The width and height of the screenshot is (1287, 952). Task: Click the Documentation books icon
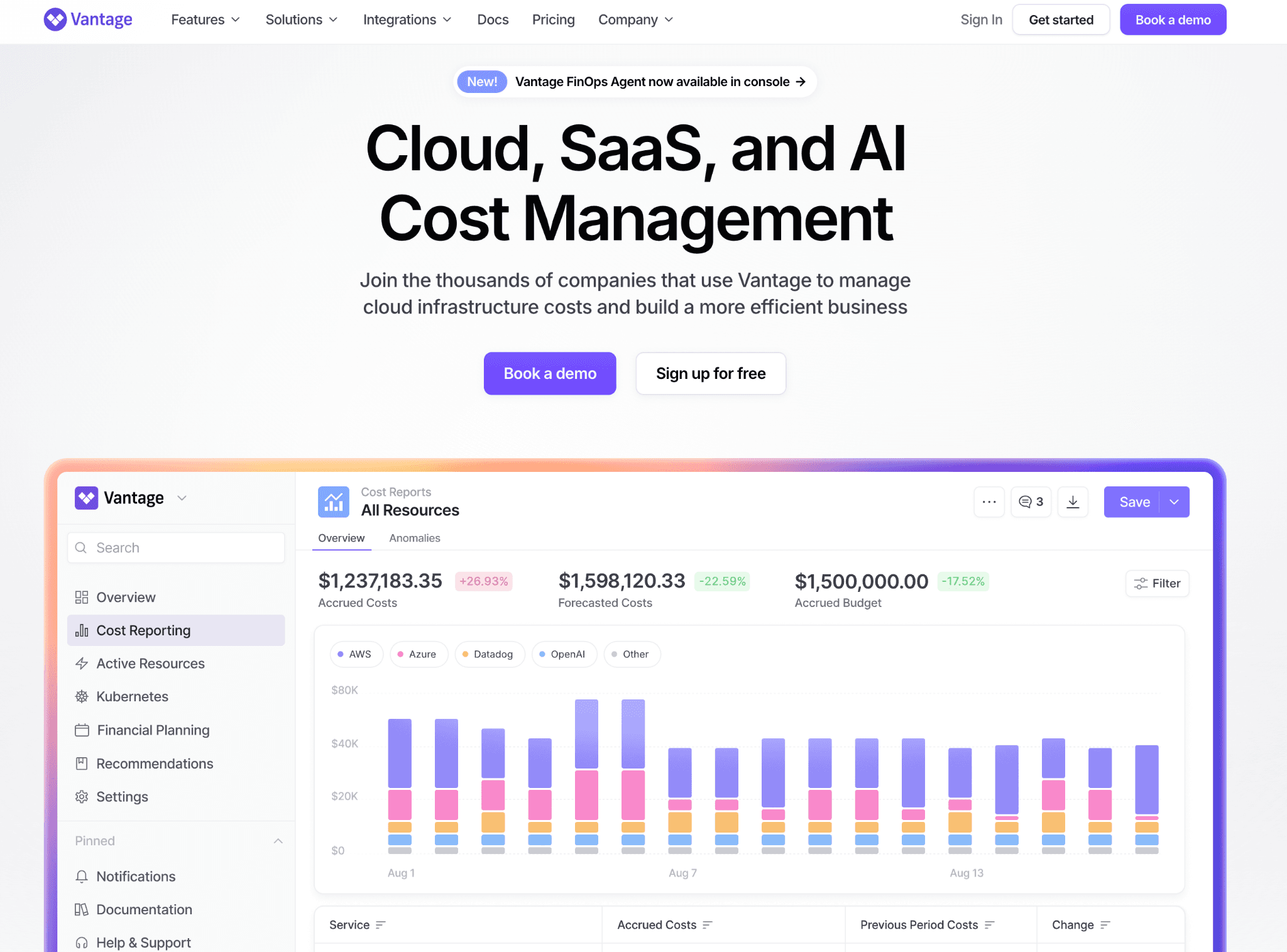[82, 909]
